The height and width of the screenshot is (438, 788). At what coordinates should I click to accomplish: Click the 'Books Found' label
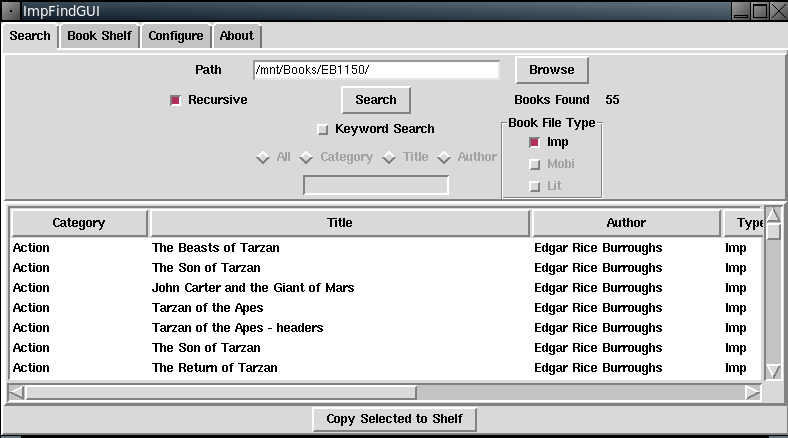551,100
